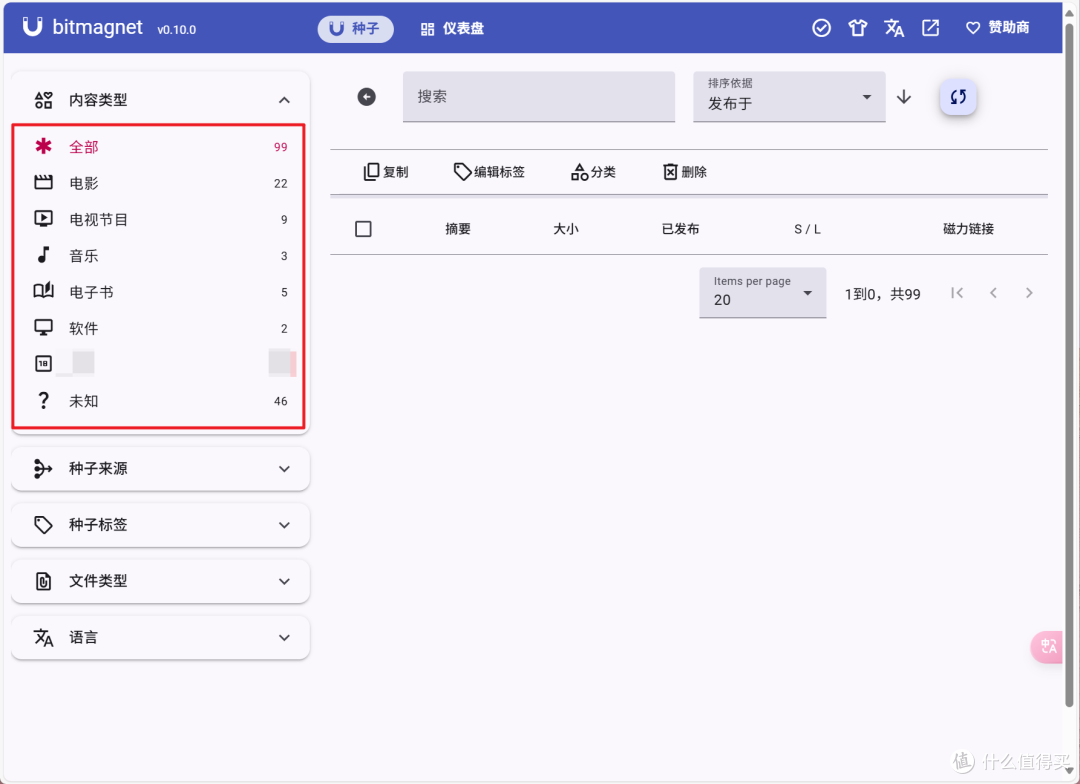Image resolution: width=1080 pixels, height=784 pixels.
Task: Click the 已发布 column header
Action: pyautogui.click(x=680, y=229)
